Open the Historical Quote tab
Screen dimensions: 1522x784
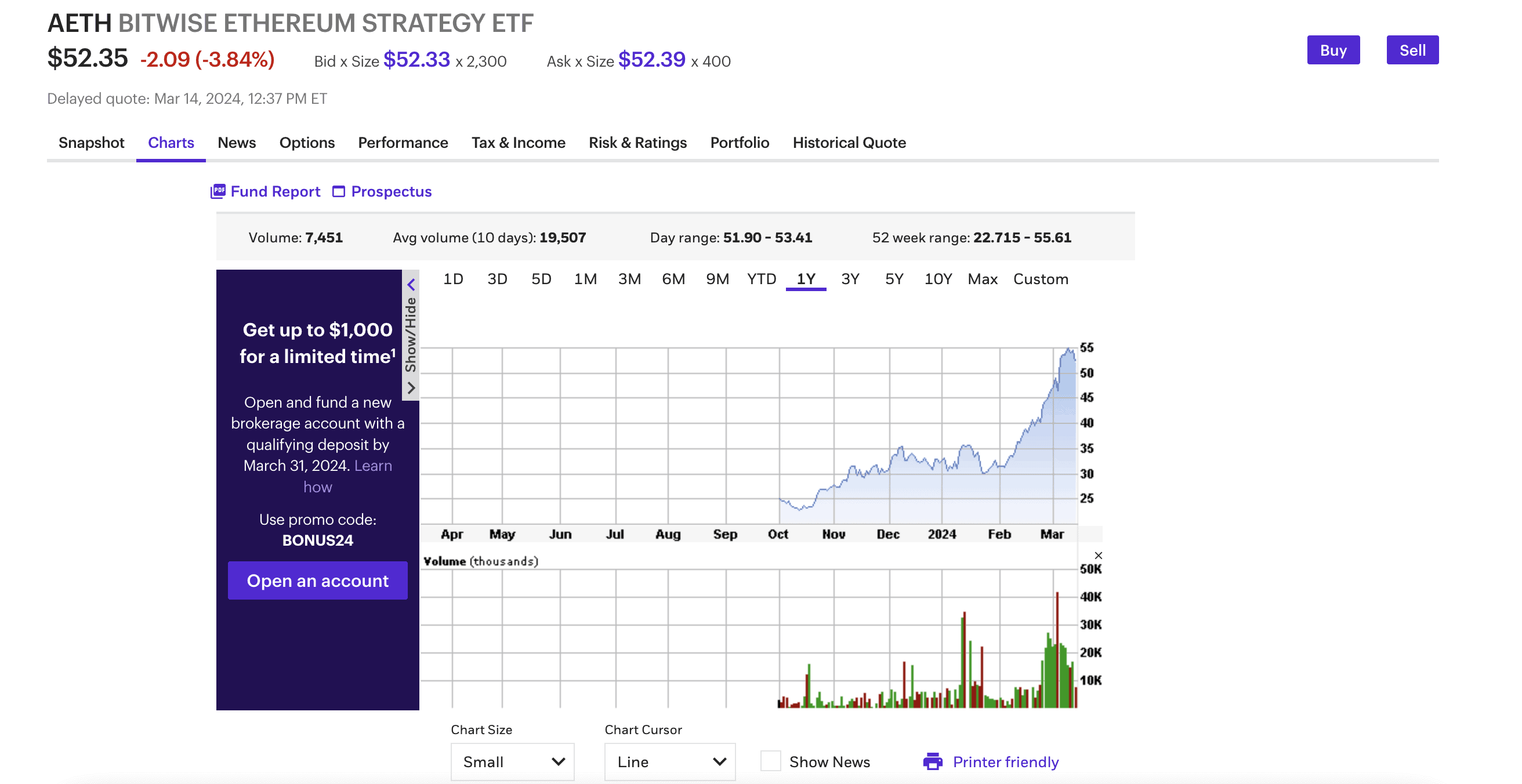coord(849,143)
